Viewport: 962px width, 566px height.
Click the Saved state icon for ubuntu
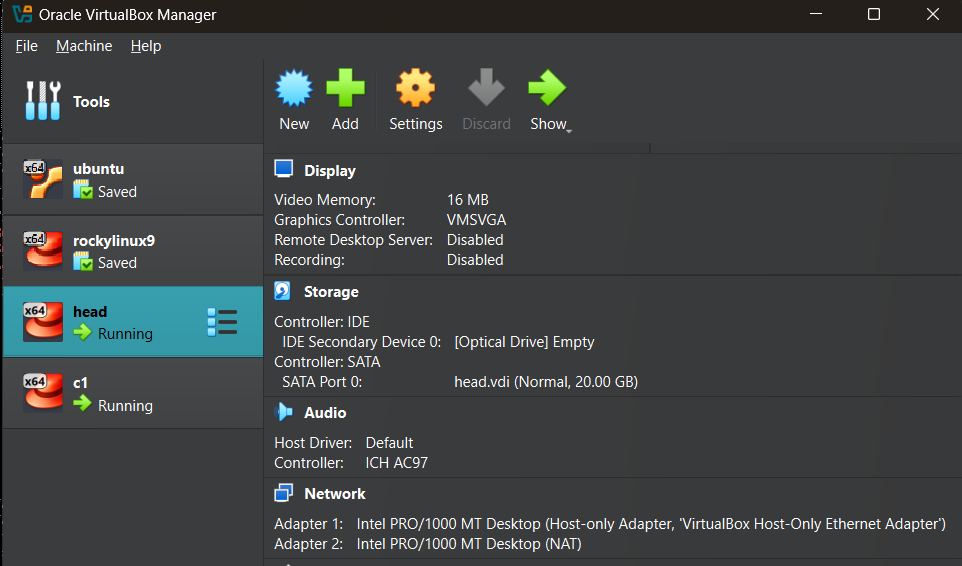(x=83, y=189)
